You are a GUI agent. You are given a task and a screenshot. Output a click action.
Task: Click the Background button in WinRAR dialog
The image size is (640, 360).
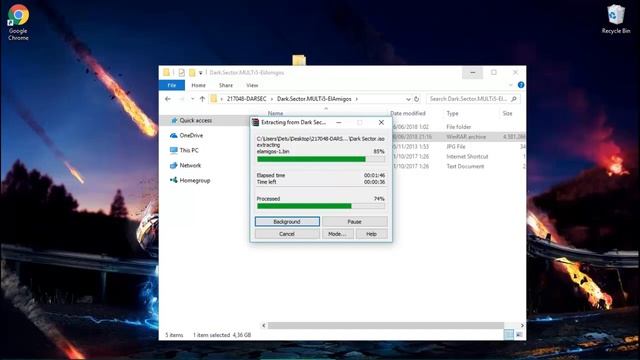[287, 222]
